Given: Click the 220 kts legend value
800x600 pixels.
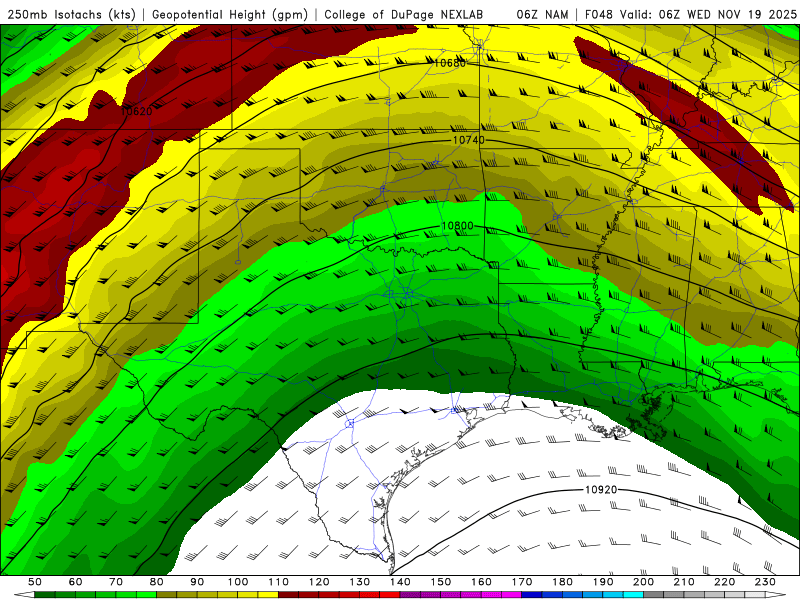Looking at the screenshot, I should click(x=724, y=582).
